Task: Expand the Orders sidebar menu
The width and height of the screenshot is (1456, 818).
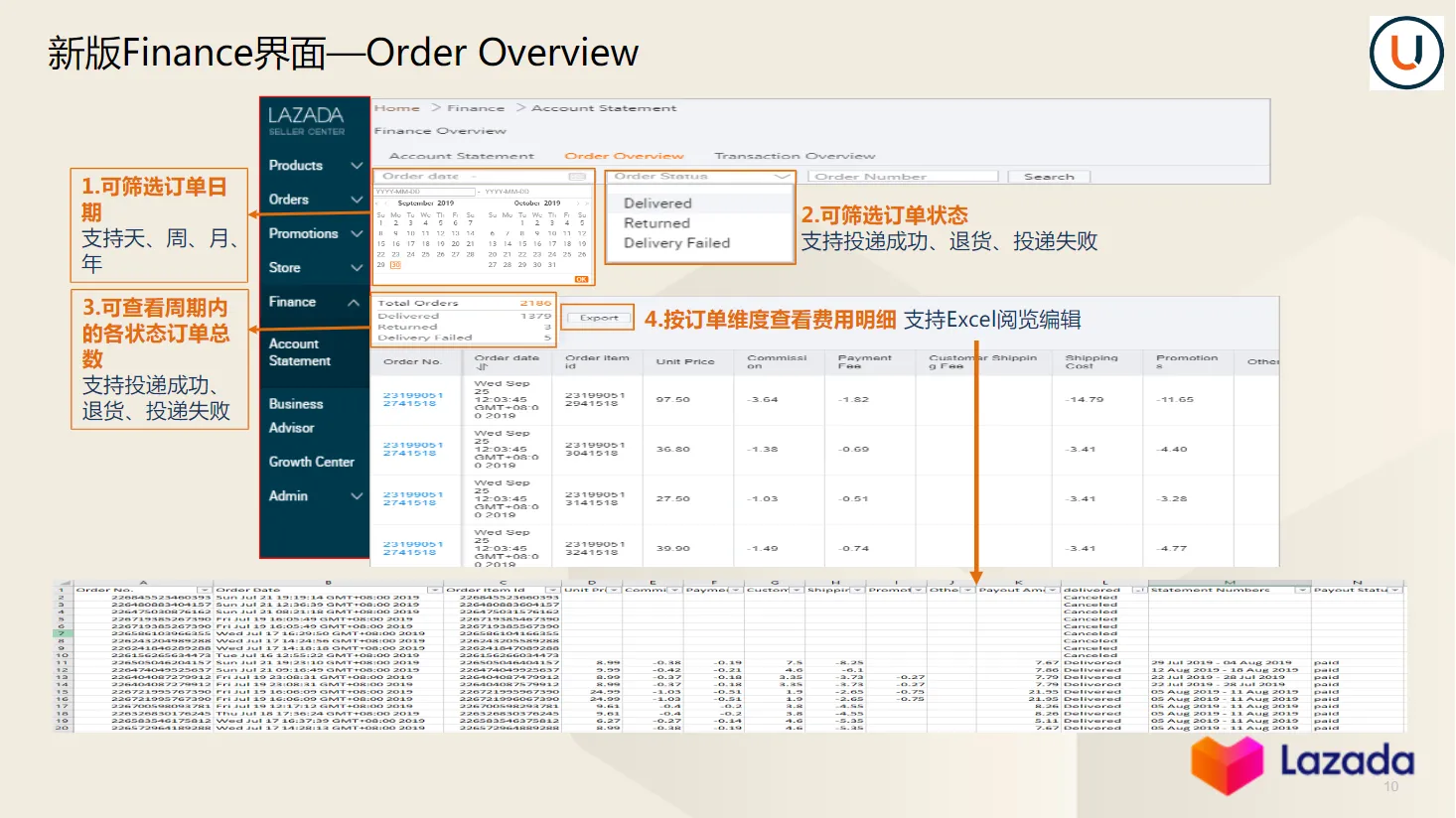Action: pos(356,200)
